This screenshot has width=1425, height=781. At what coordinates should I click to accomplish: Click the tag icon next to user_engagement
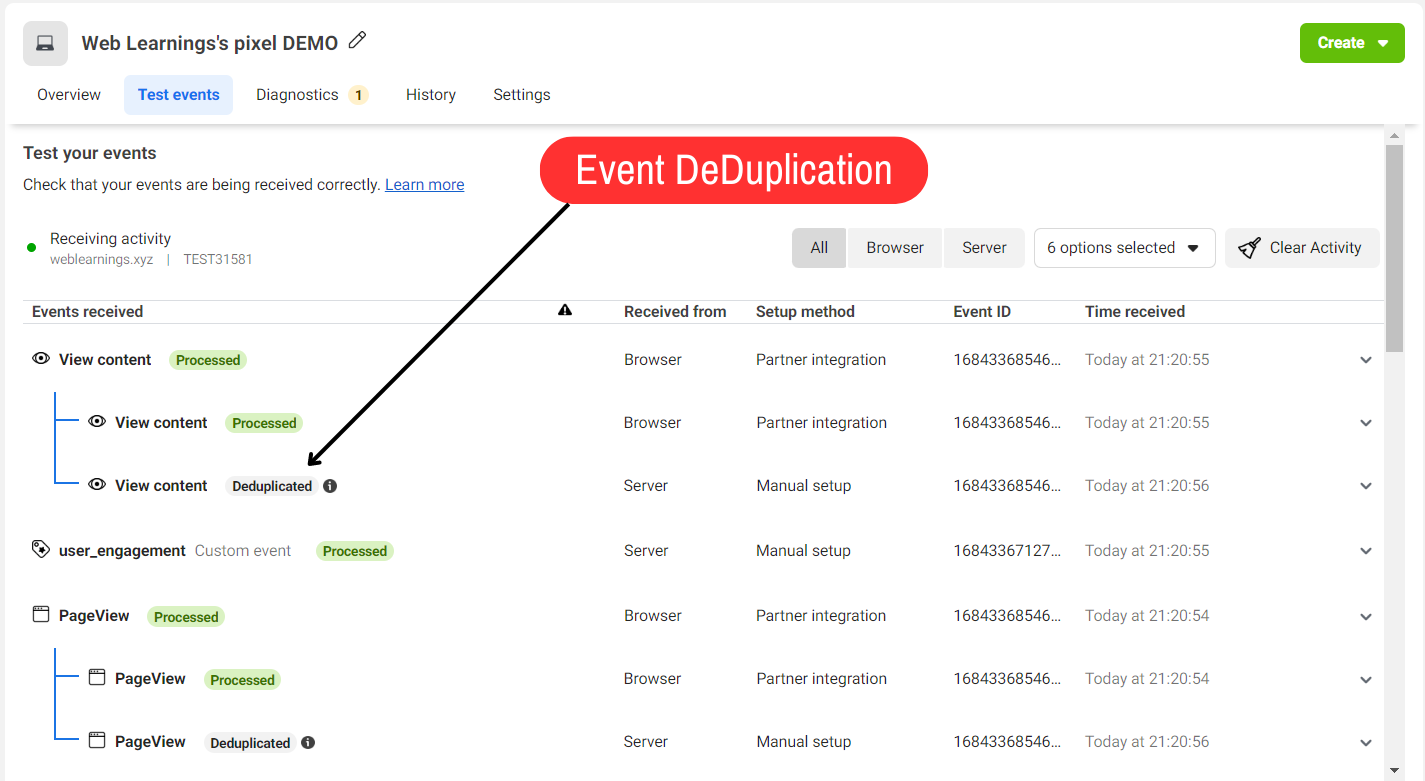pyautogui.click(x=40, y=548)
